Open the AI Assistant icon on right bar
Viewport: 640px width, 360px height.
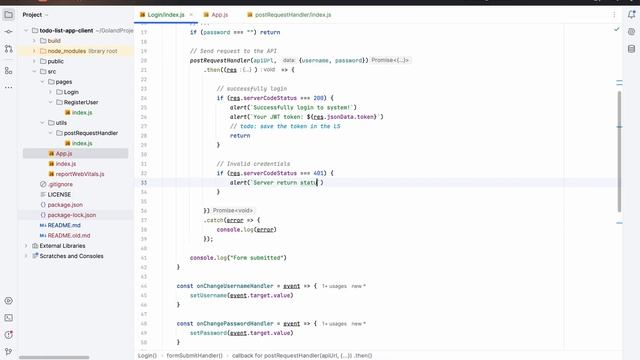point(631,32)
